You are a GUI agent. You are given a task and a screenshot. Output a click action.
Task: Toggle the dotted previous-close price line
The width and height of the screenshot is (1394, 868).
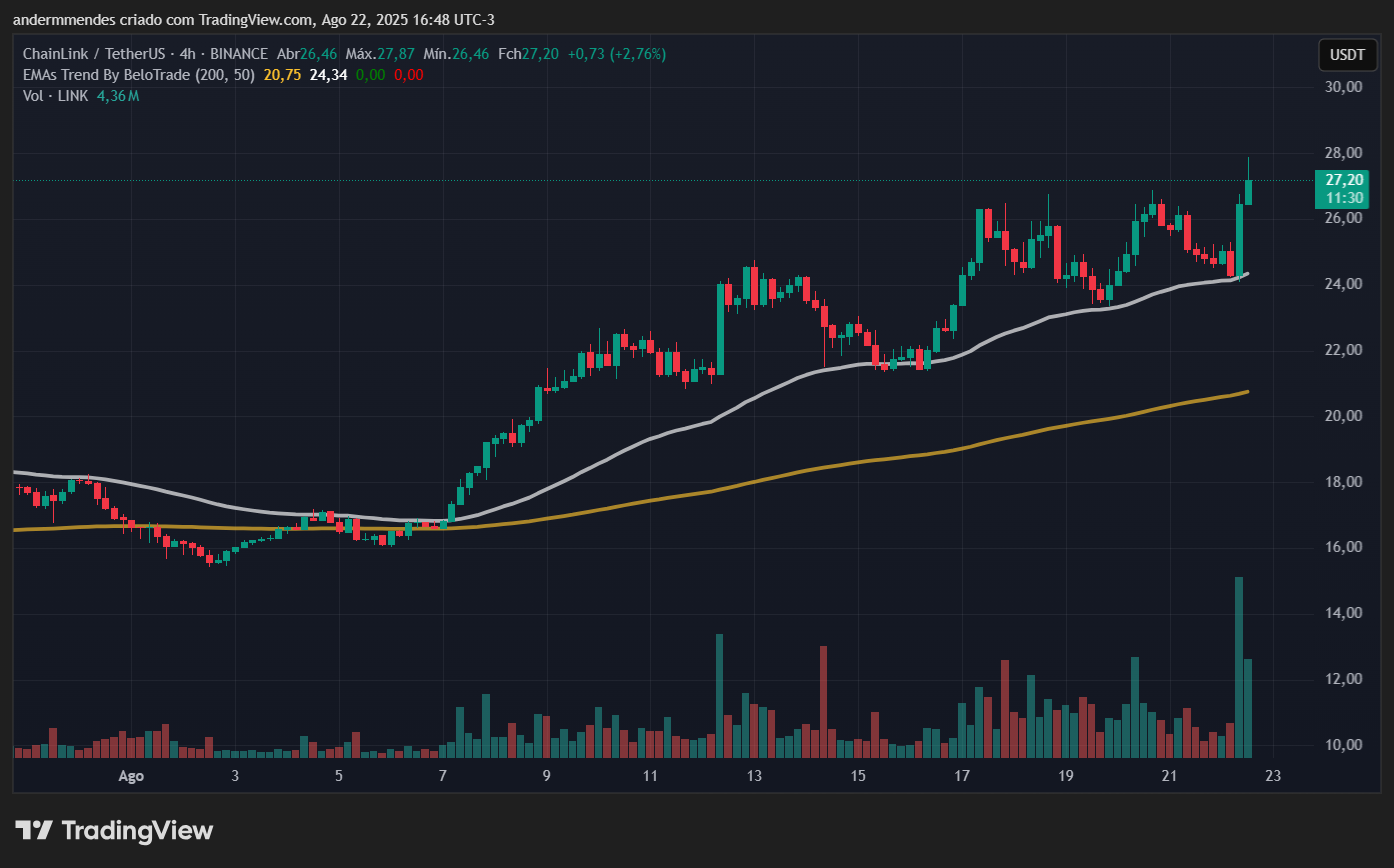(600, 178)
